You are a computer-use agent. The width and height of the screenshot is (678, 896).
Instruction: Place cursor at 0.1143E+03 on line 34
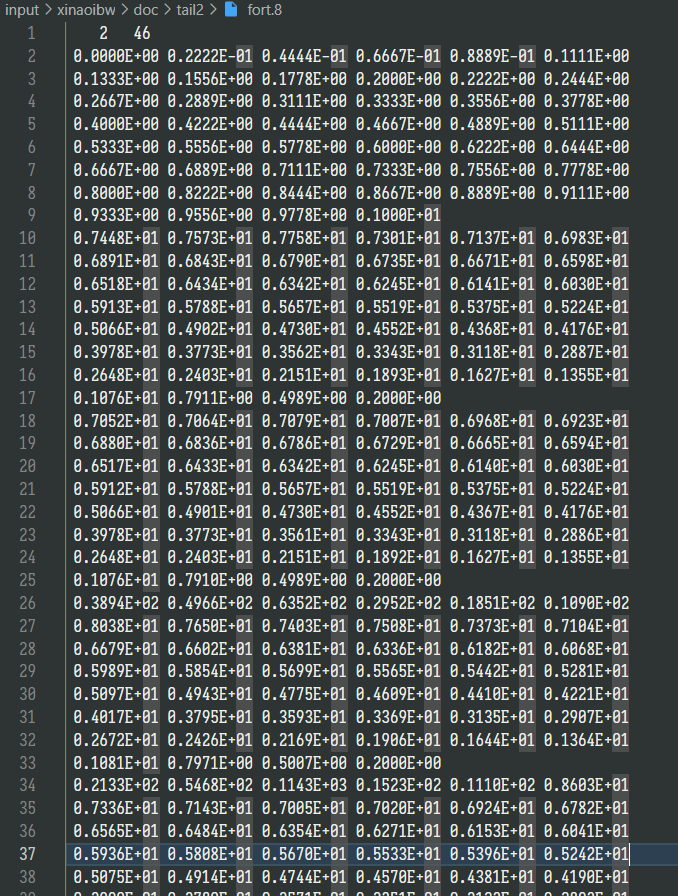click(x=304, y=785)
